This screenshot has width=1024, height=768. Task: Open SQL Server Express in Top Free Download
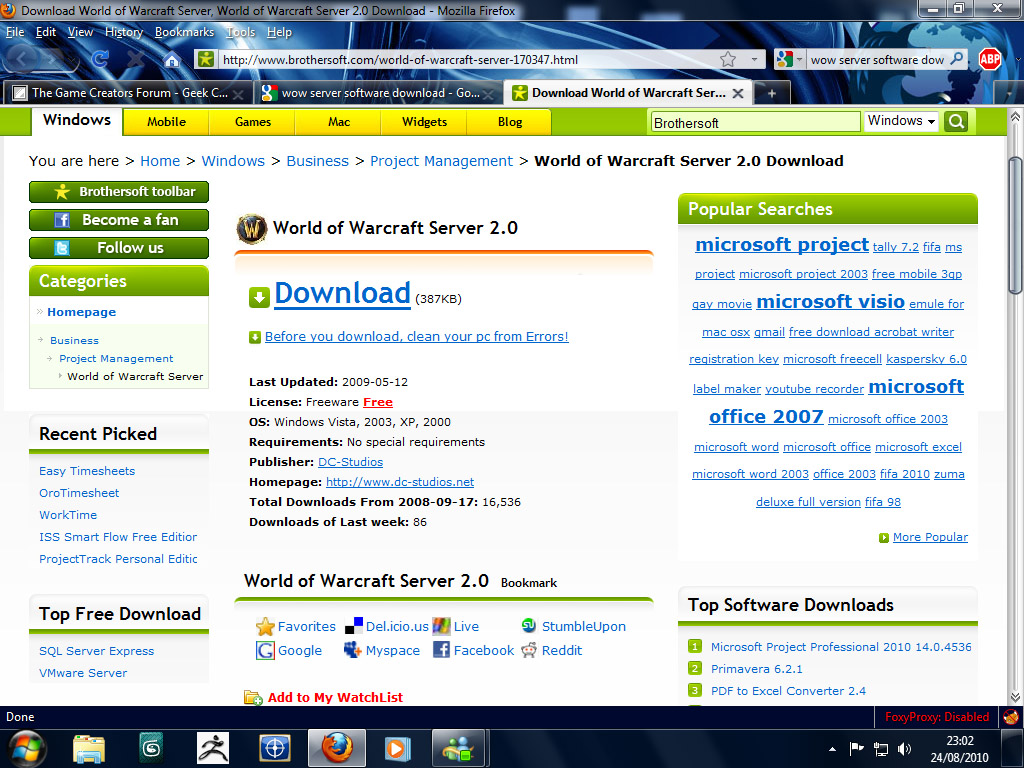(x=96, y=651)
